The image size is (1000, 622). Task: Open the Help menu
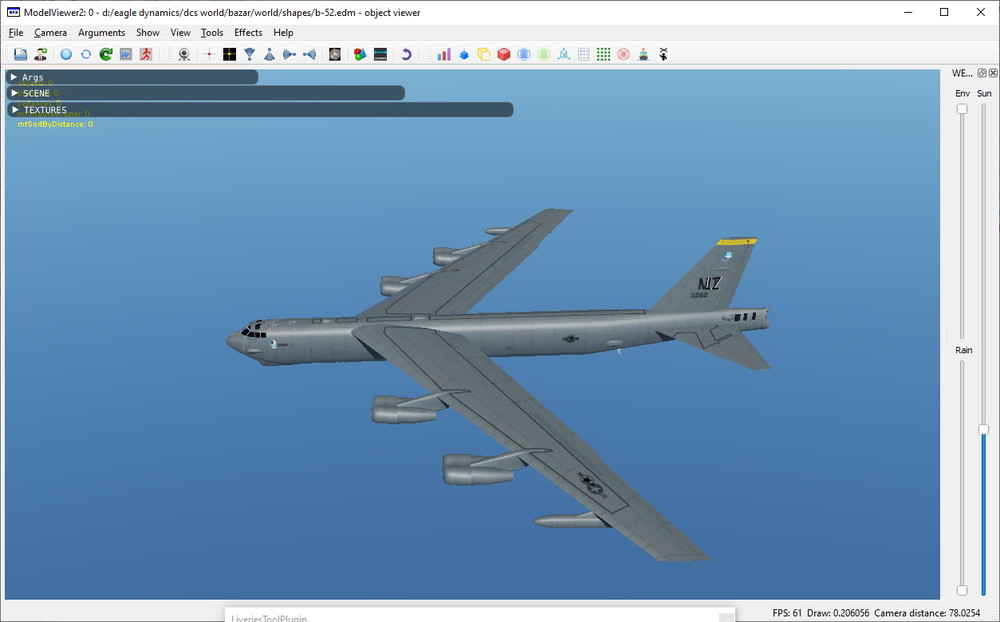coord(283,33)
